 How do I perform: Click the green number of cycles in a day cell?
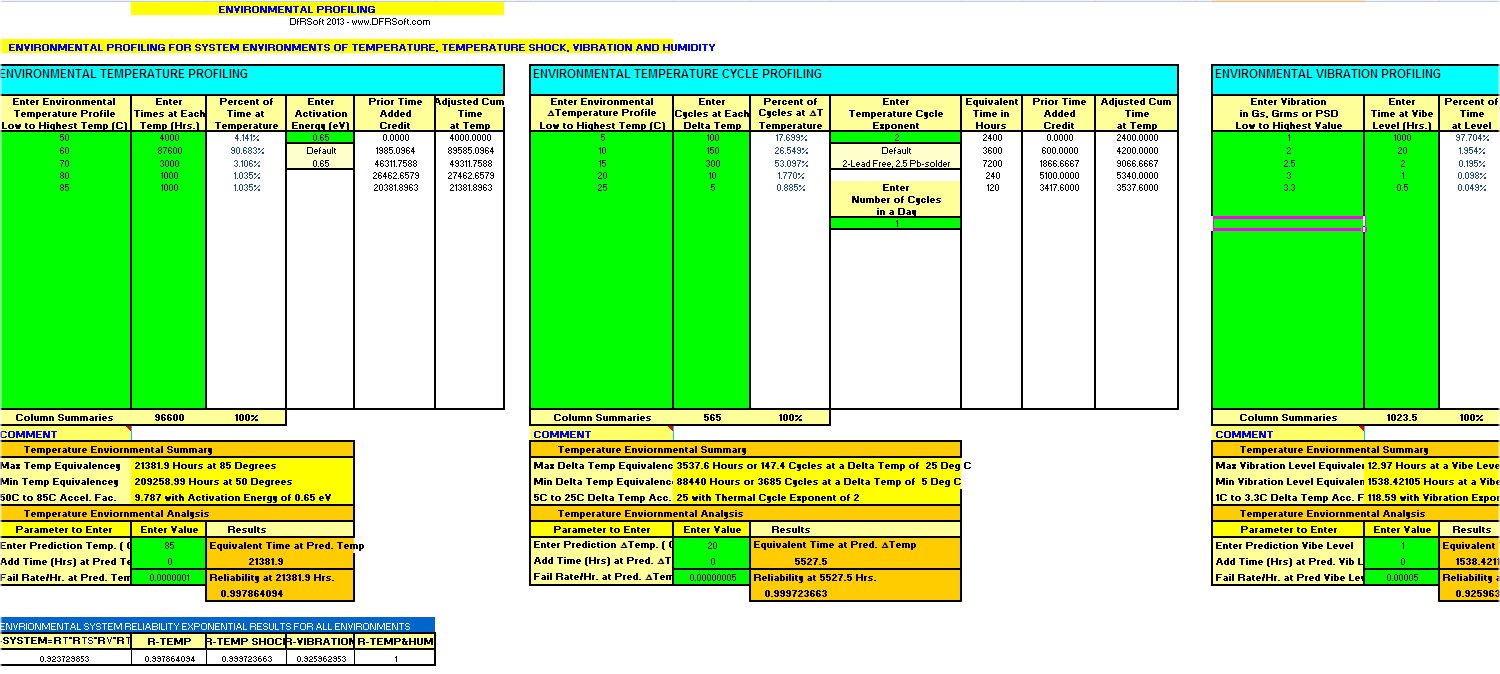click(x=896, y=223)
